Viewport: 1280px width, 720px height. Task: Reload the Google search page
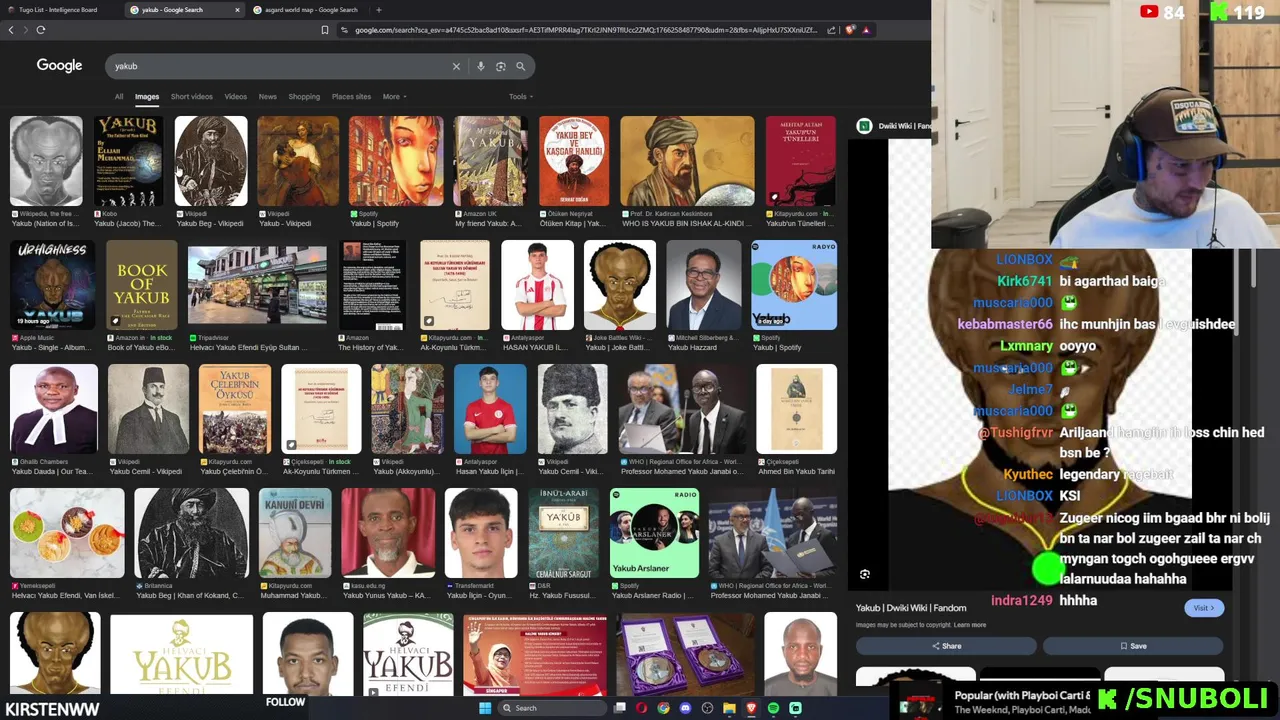(x=41, y=30)
